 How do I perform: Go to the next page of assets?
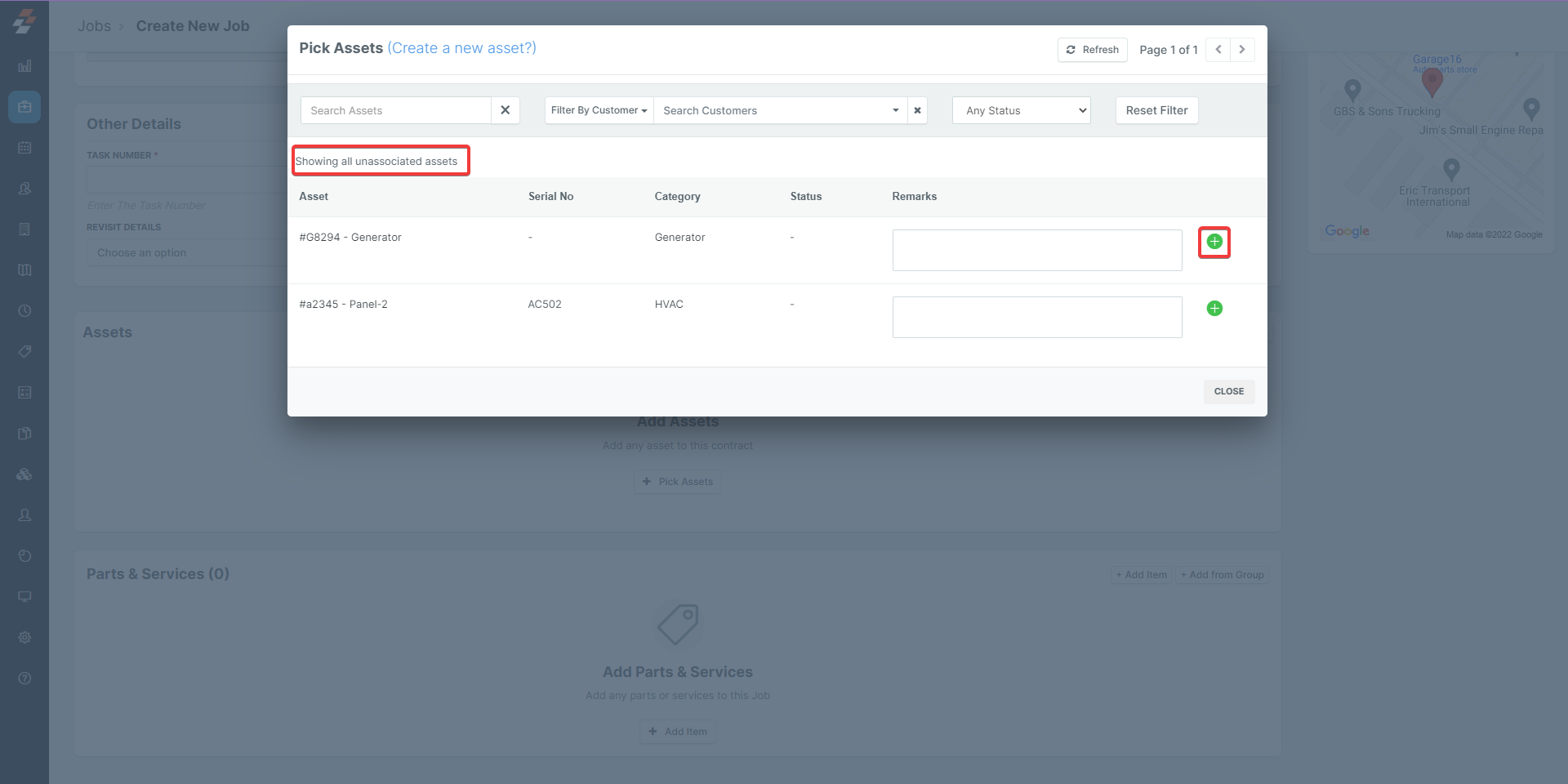coord(1242,50)
